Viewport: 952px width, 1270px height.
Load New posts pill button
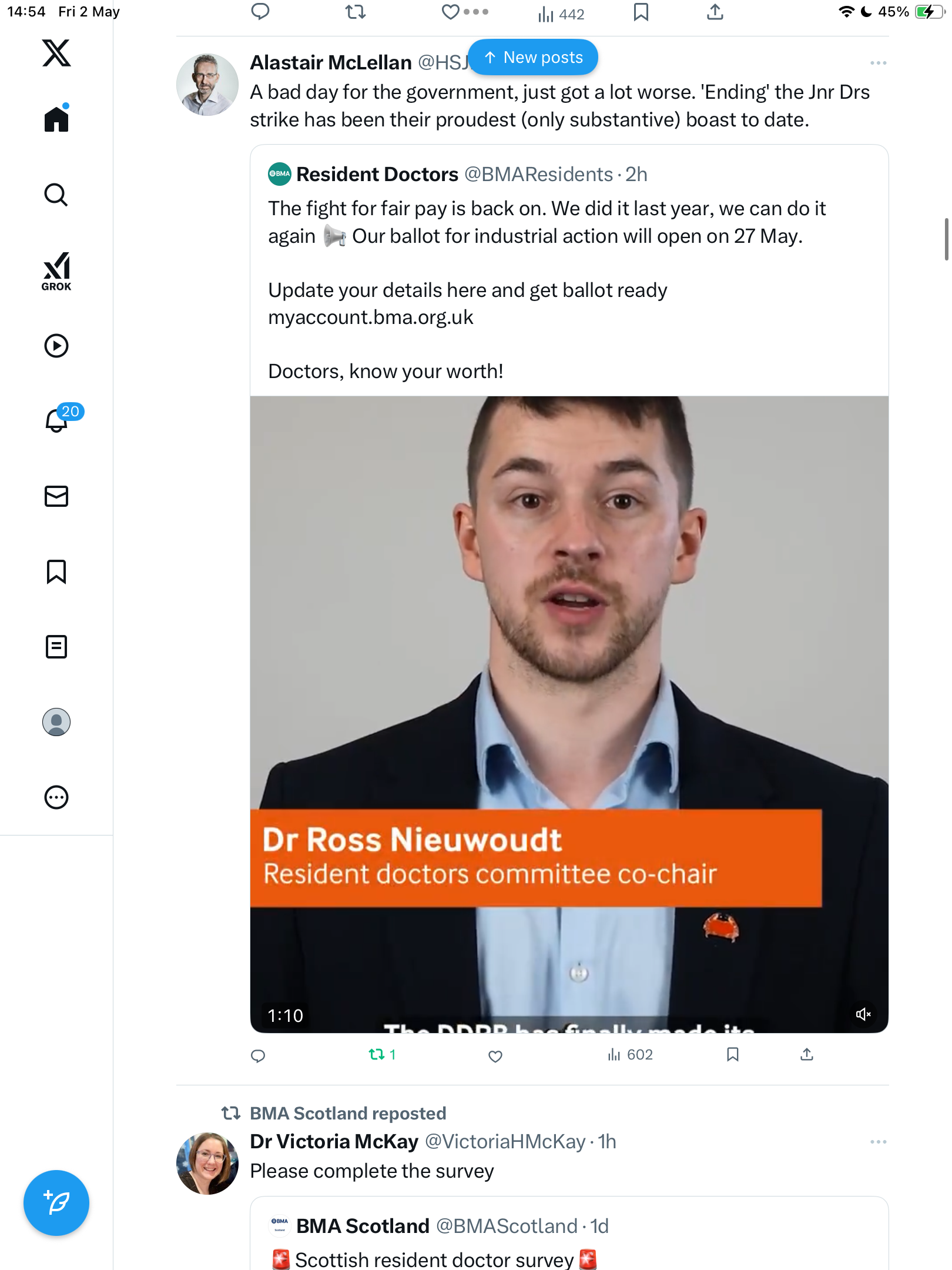pos(533,57)
